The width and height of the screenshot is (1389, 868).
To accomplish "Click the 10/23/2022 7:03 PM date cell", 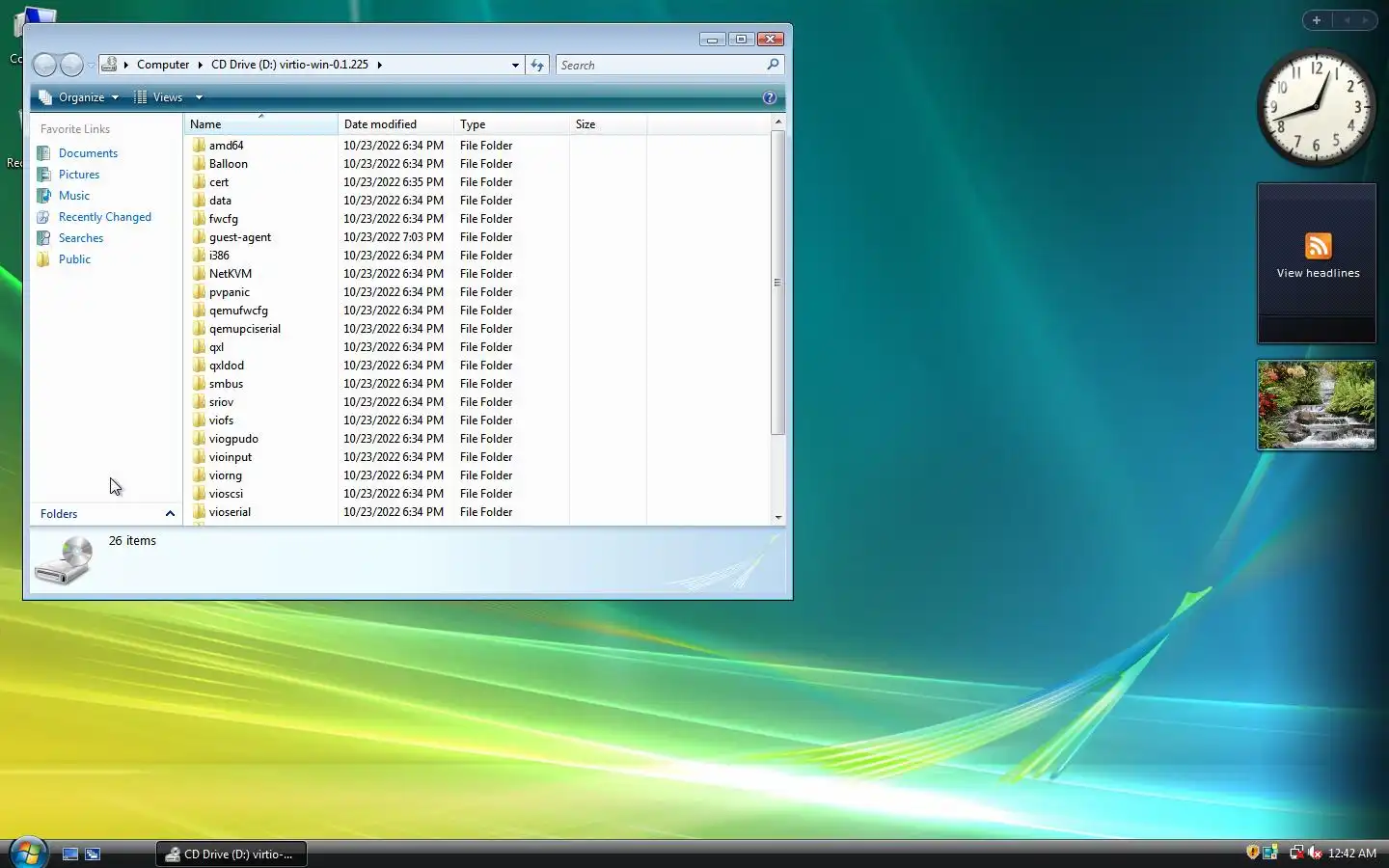I will tap(394, 237).
